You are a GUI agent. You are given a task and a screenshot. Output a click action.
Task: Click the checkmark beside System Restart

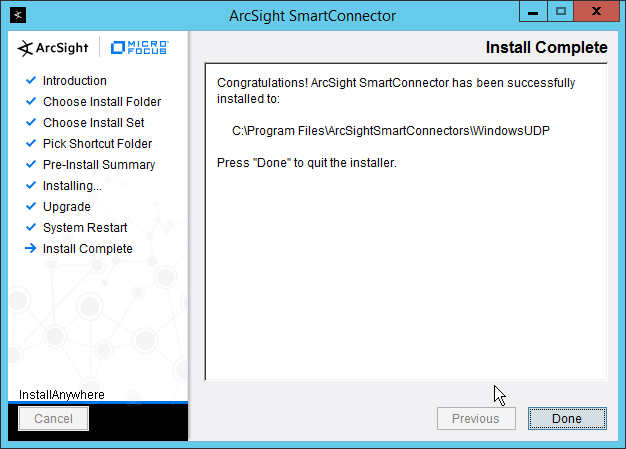coord(31,228)
